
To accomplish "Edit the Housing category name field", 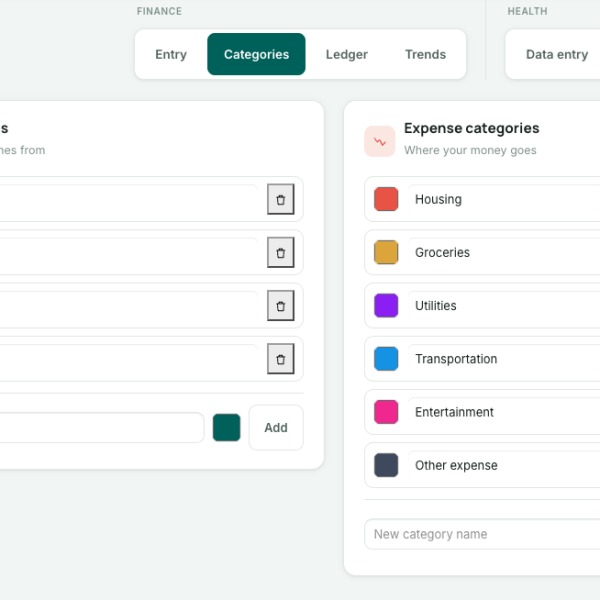I will click(x=504, y=199).
